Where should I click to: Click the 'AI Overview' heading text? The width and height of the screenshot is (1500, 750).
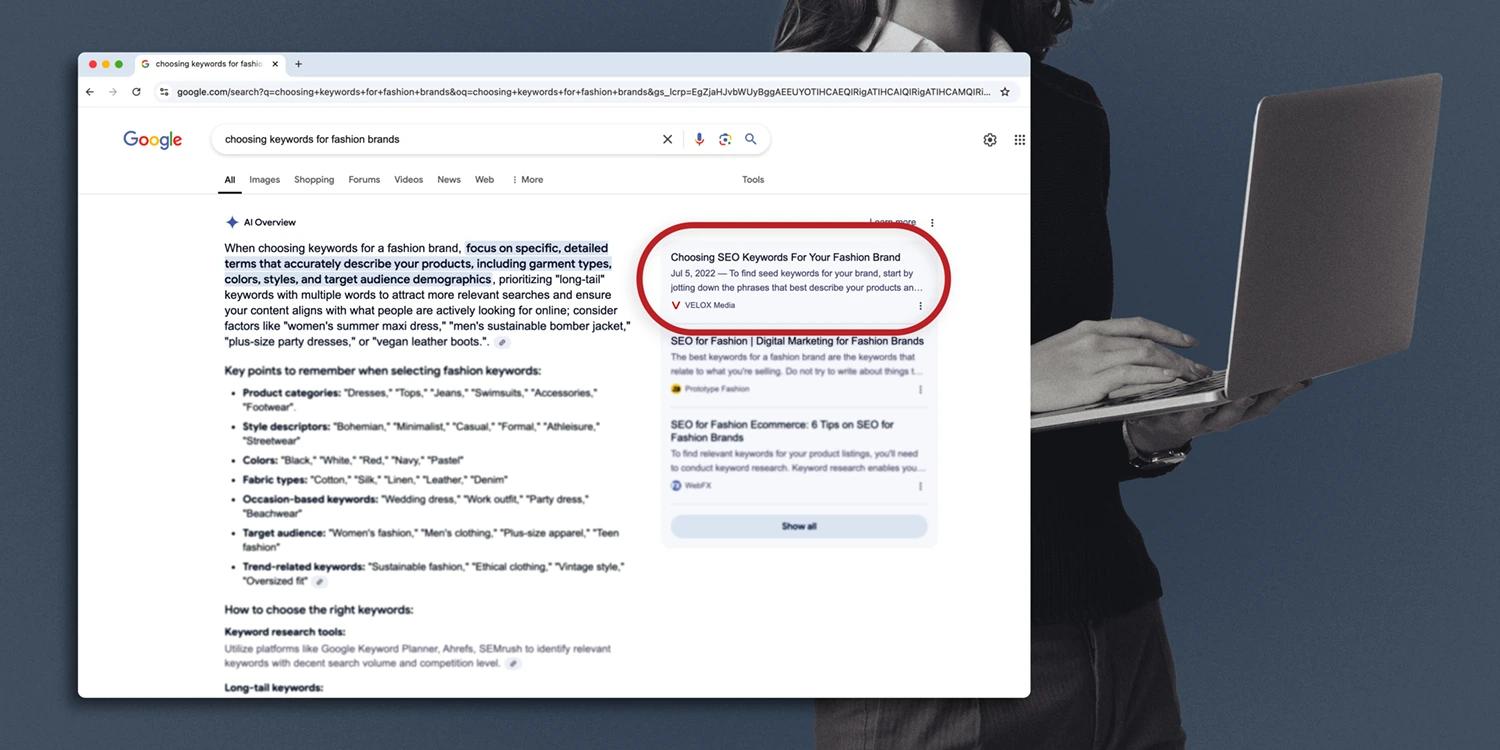(270, 222)
